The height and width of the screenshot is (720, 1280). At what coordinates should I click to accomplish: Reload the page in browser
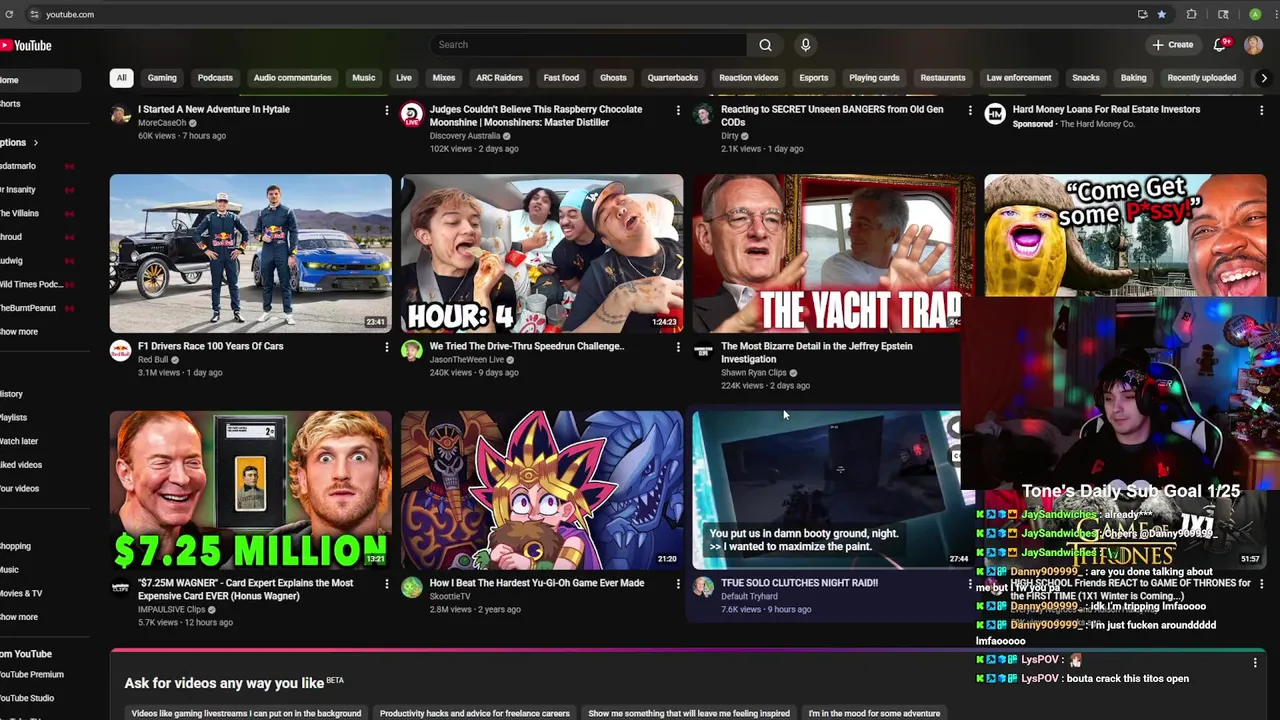point(9,14)
